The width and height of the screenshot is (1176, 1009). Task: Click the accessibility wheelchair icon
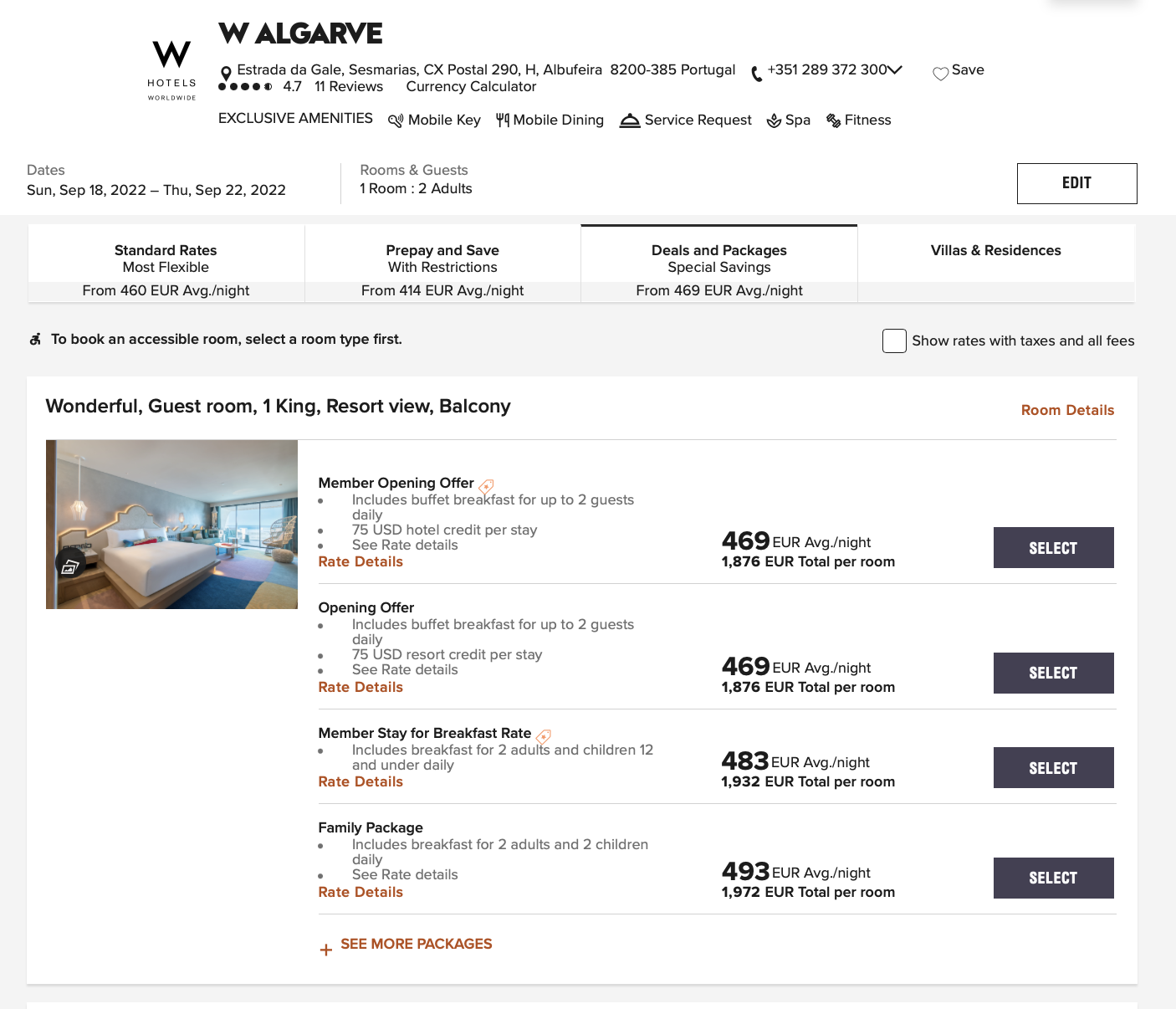[35, 339]
